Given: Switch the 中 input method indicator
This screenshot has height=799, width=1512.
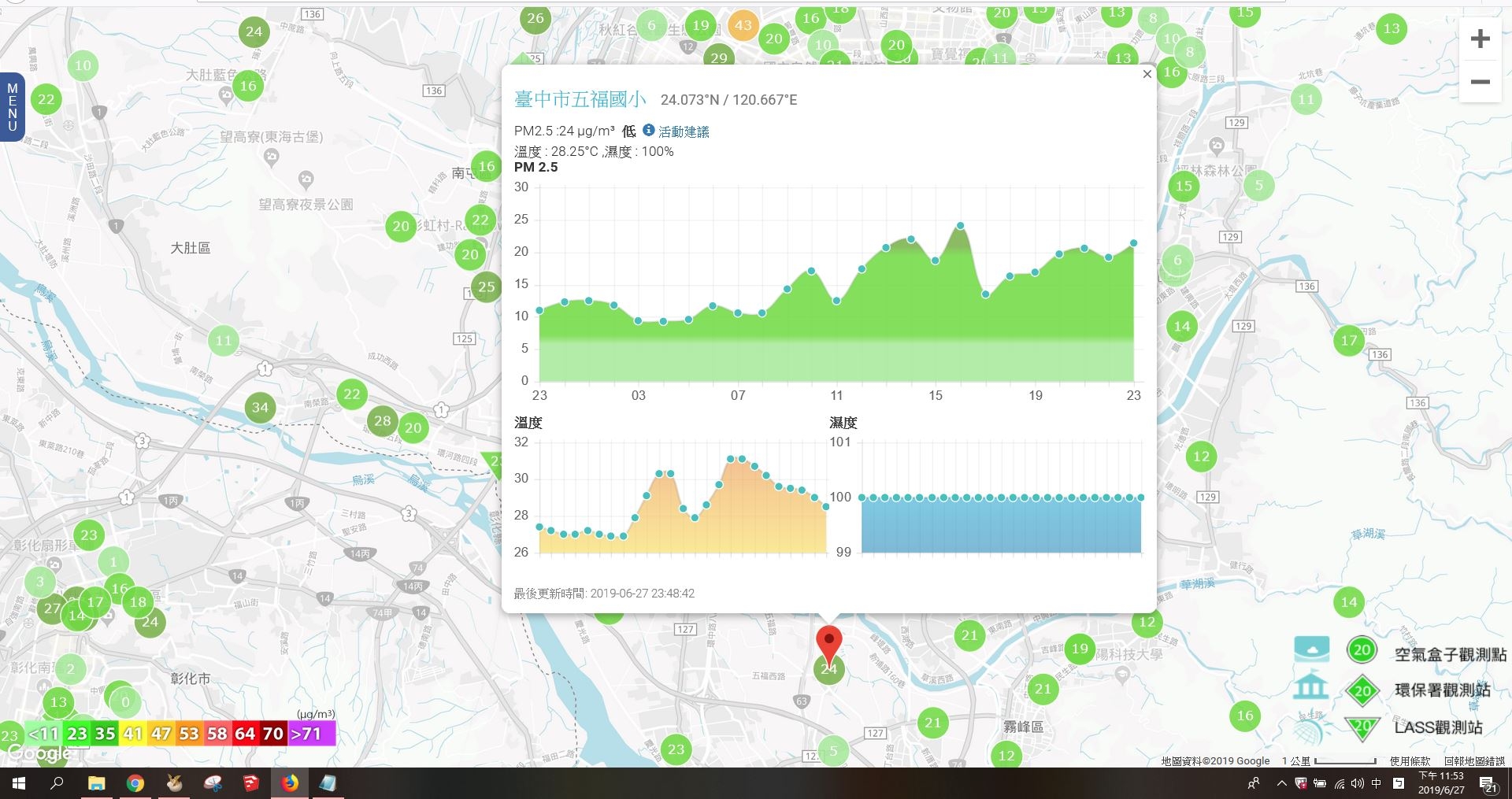Looking at the screenshot, I should (1377, 783).
